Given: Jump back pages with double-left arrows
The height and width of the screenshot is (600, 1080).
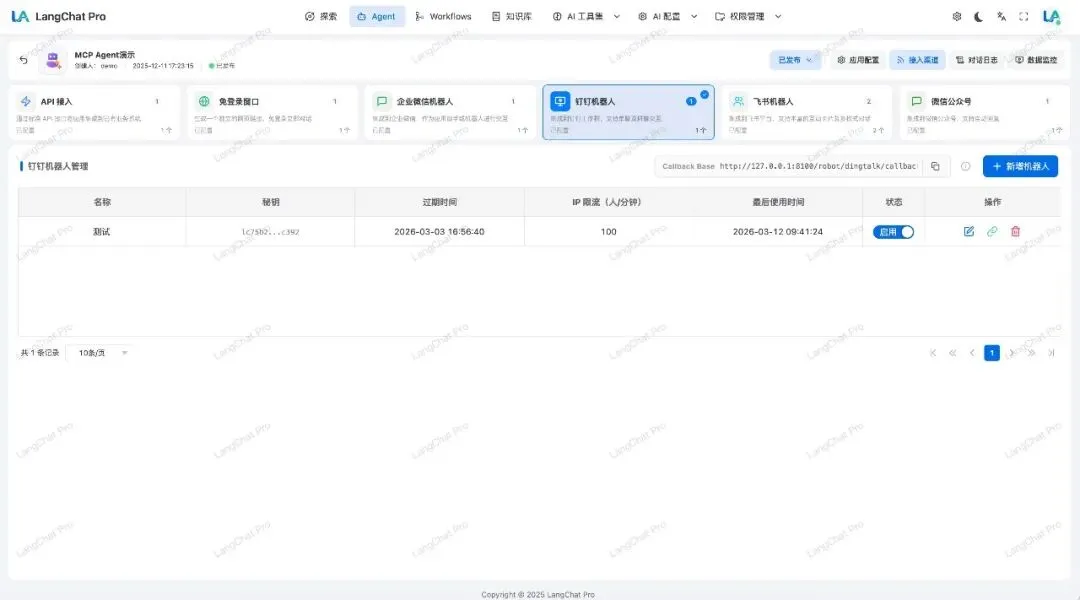Looking at the screenshot, I should click(x=953, y=353).
